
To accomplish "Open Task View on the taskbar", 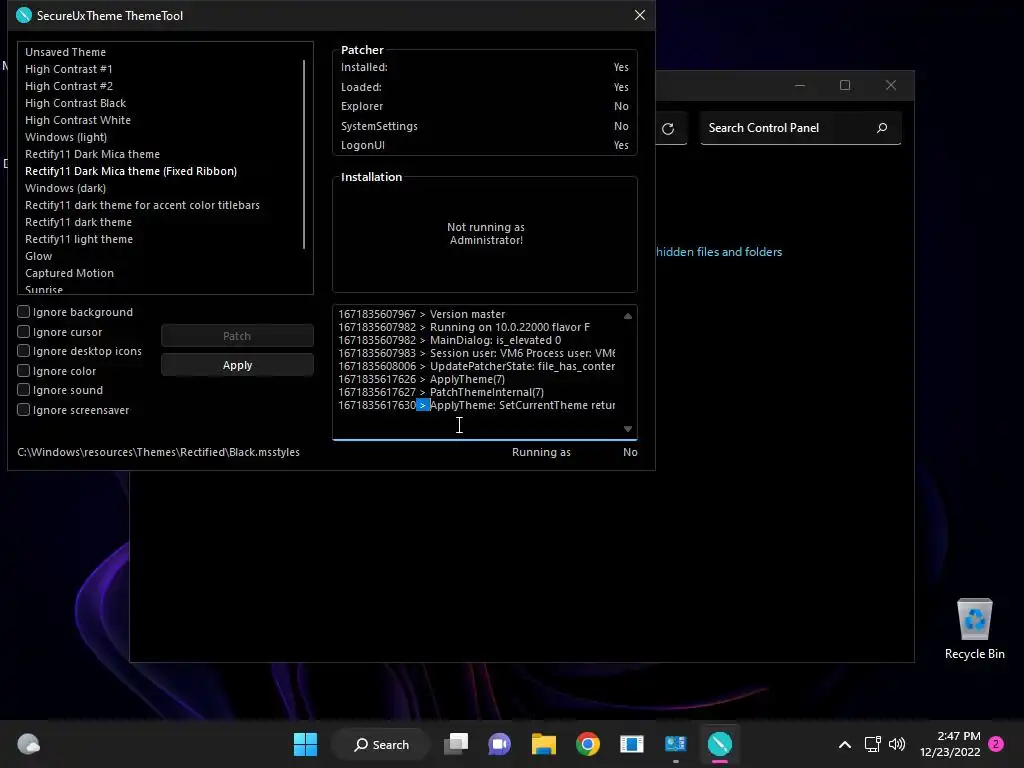I will (x=456, y=744).
